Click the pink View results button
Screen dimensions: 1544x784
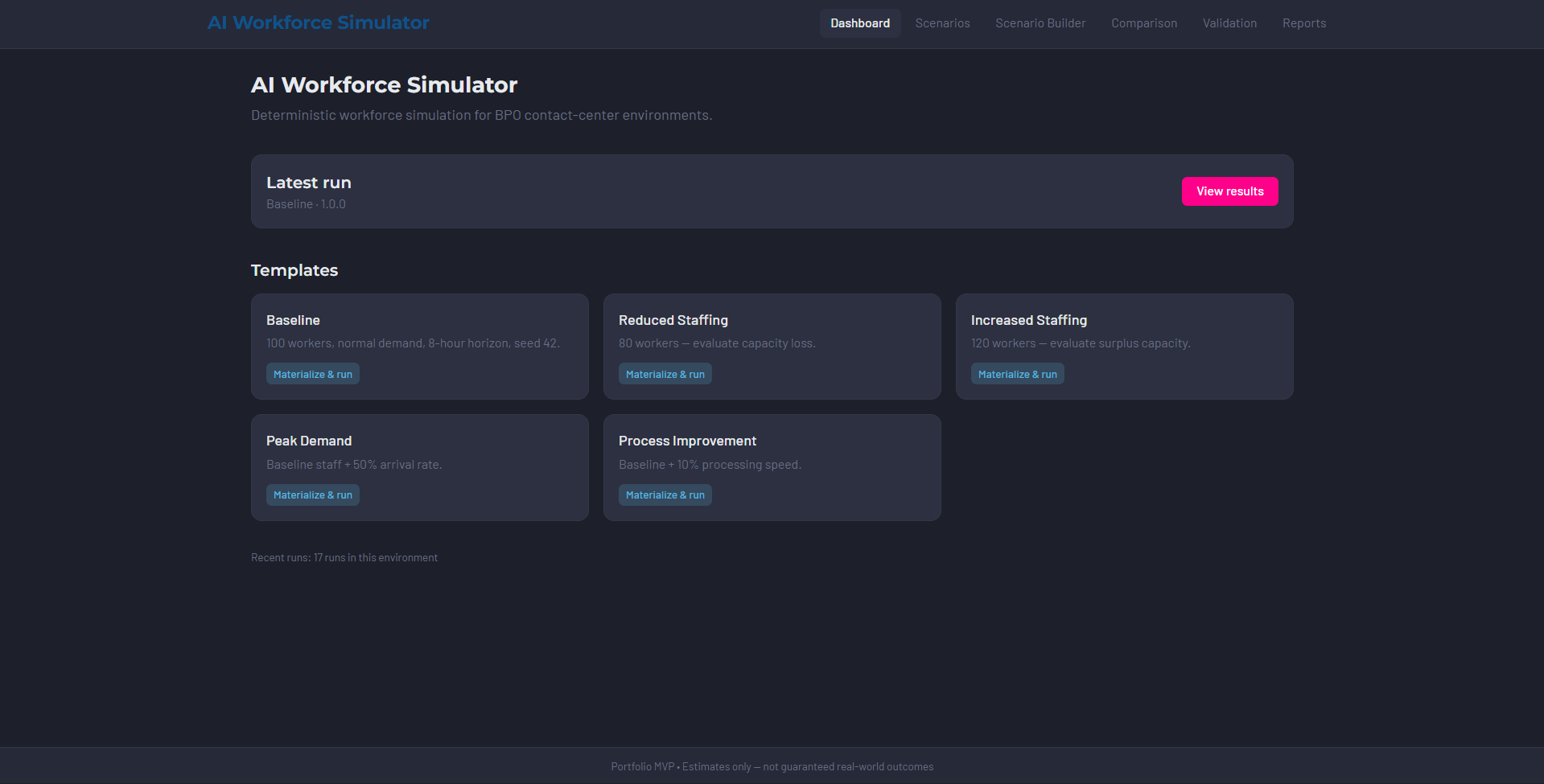(x=1229, y=191)
